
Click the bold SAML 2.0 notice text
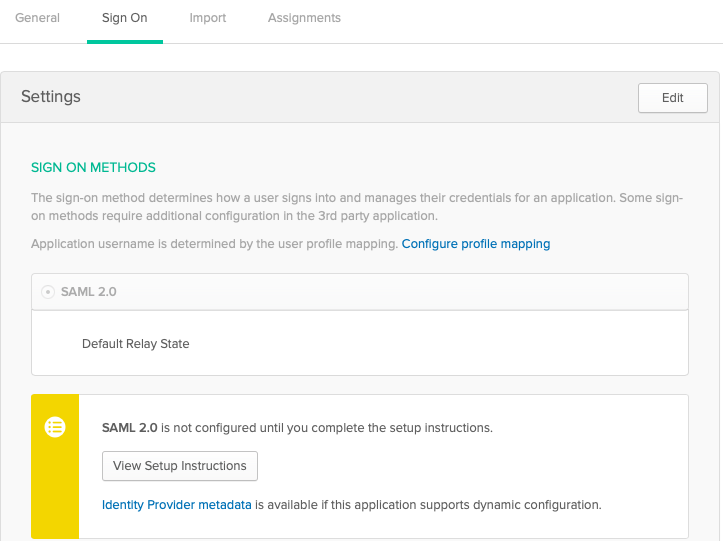click(x=130, y=428)
